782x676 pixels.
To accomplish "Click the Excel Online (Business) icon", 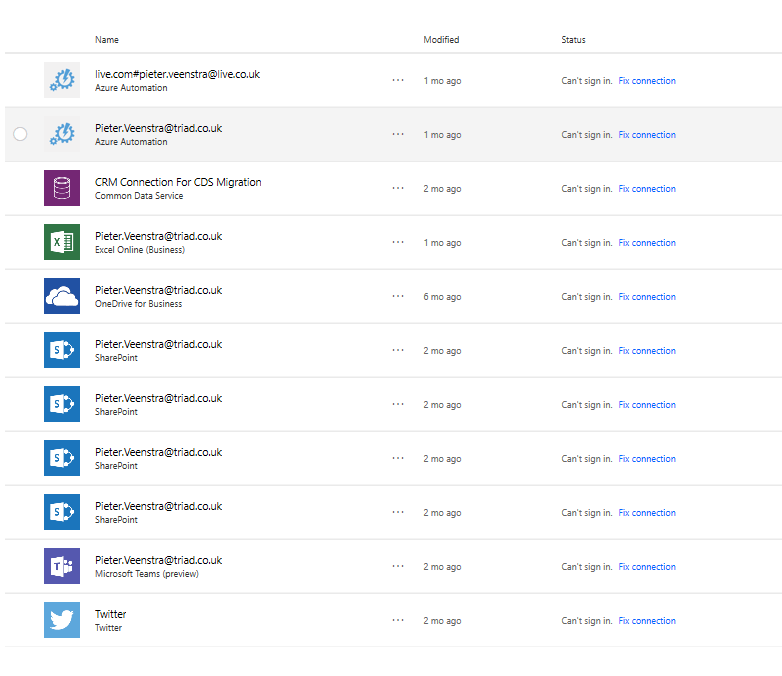I will (x=62, y=242).
